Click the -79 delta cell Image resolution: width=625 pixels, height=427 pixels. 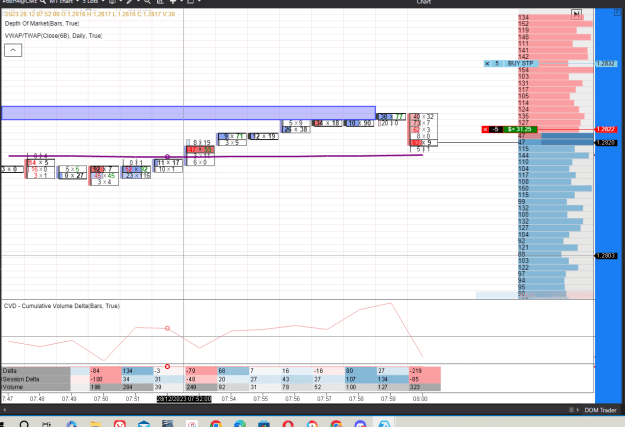coord(201,371)
